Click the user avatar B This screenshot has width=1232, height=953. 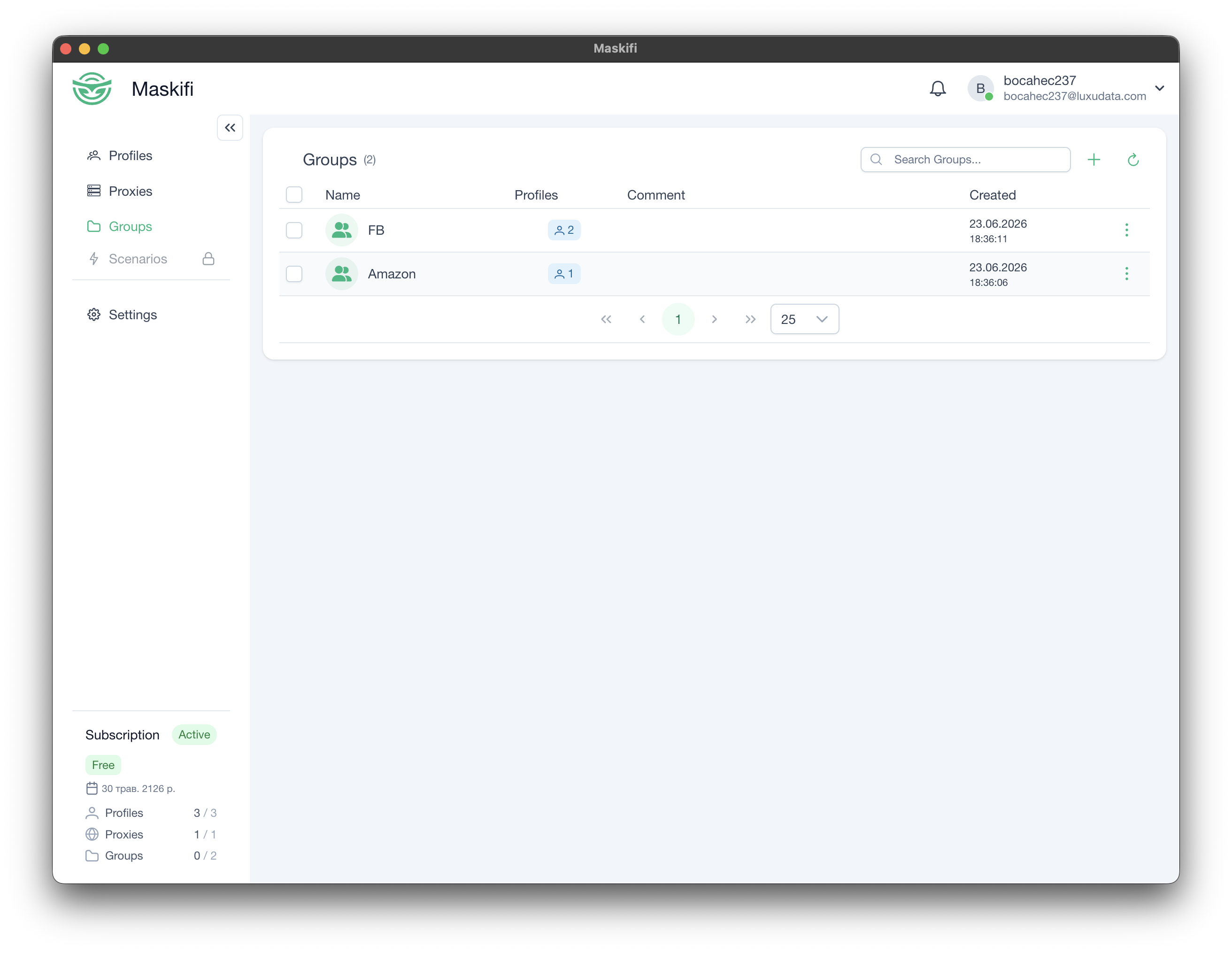click(980, 89)
